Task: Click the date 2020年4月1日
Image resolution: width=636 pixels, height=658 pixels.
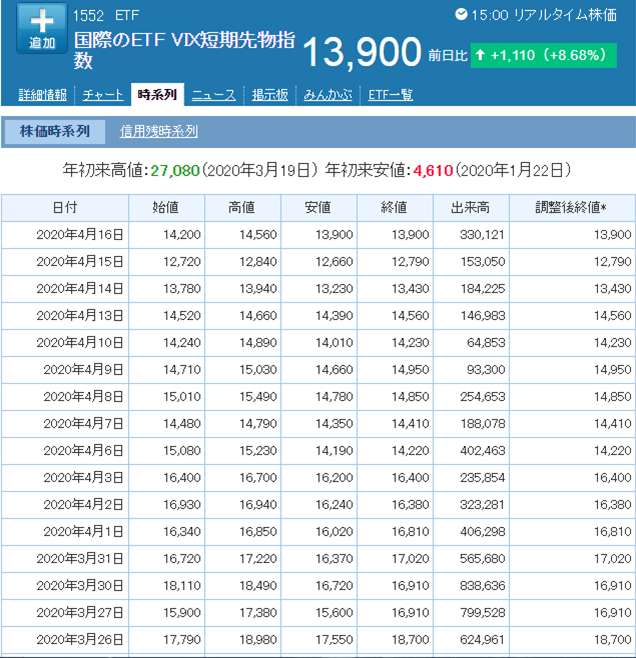Action: tap(83, 532)
